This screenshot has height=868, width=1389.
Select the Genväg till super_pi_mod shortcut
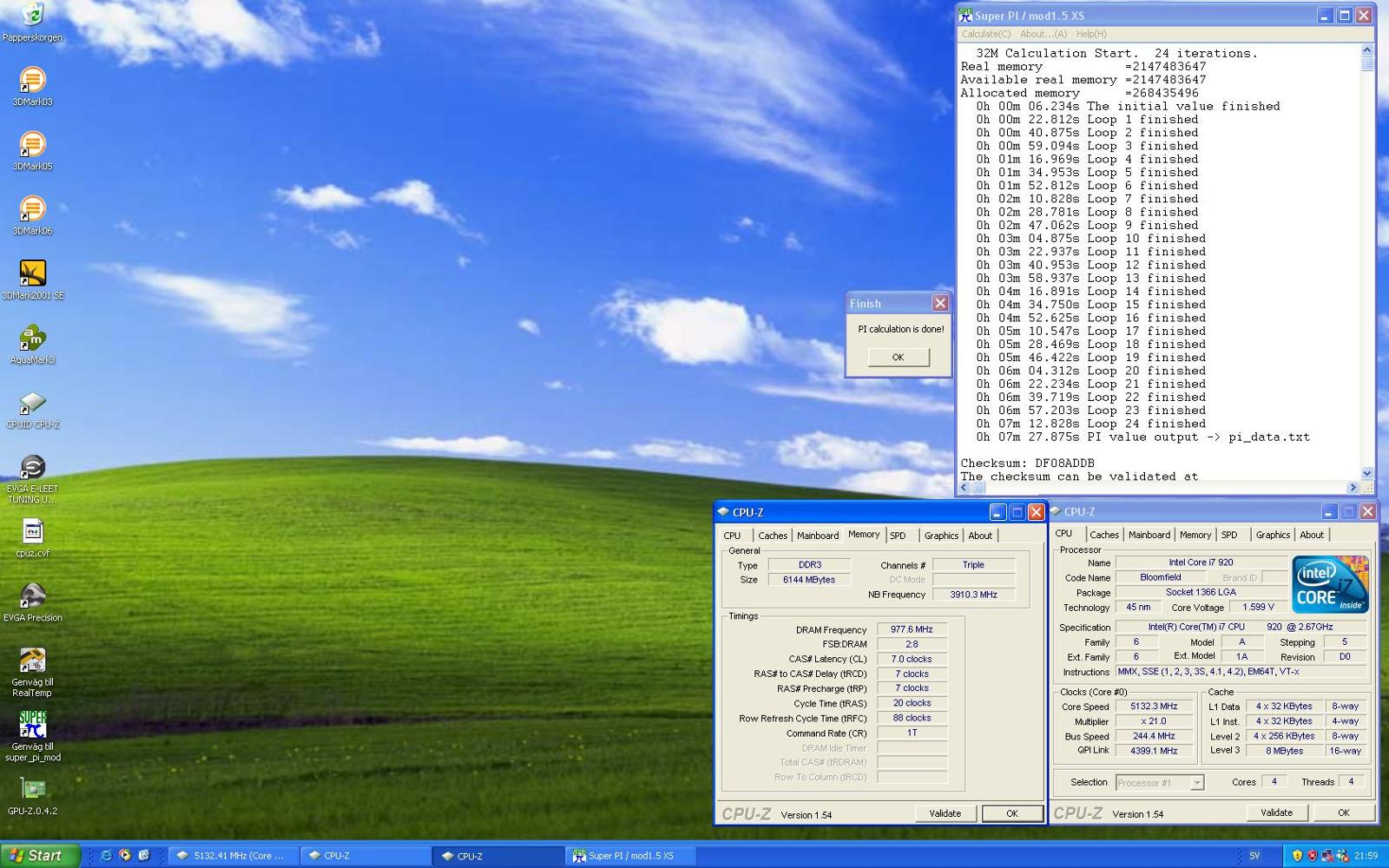coord(32,736)
